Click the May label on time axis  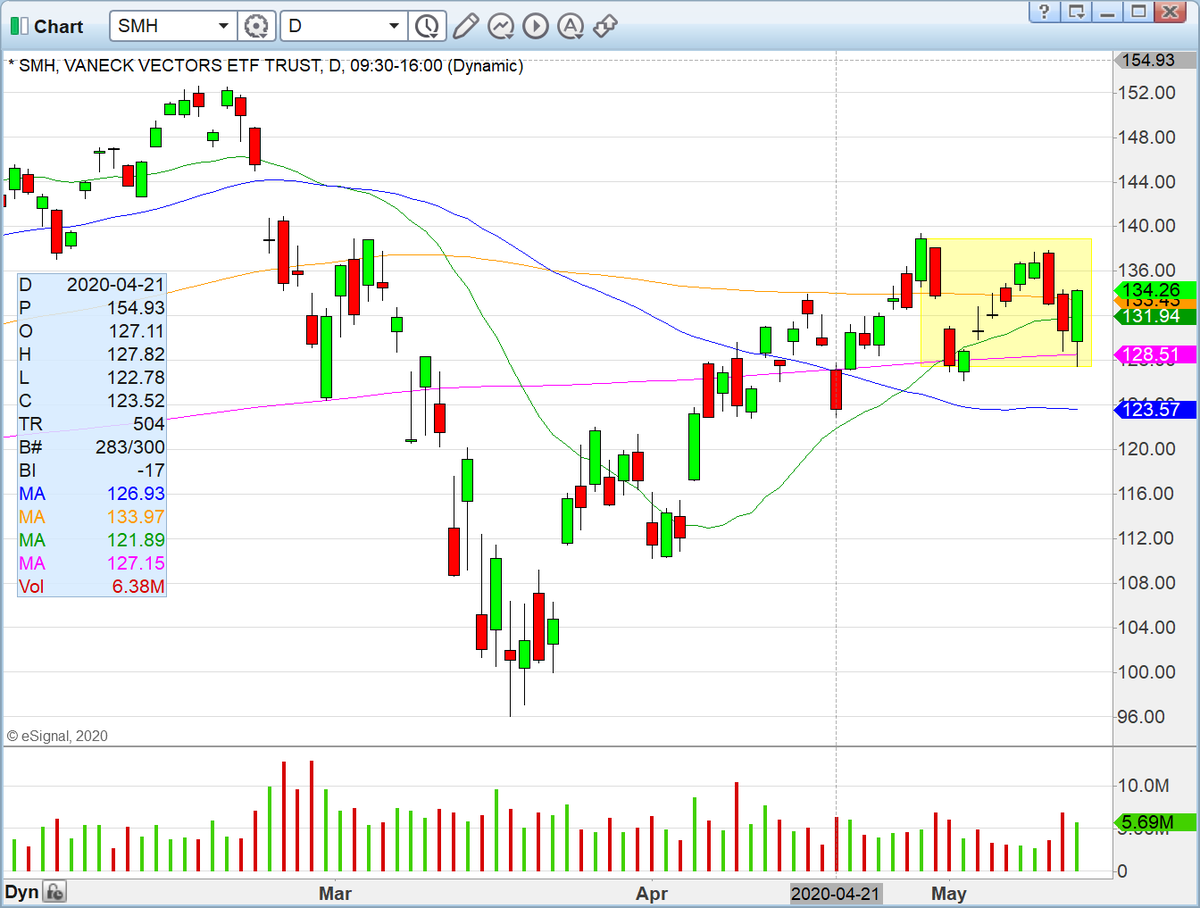[949, 893]
